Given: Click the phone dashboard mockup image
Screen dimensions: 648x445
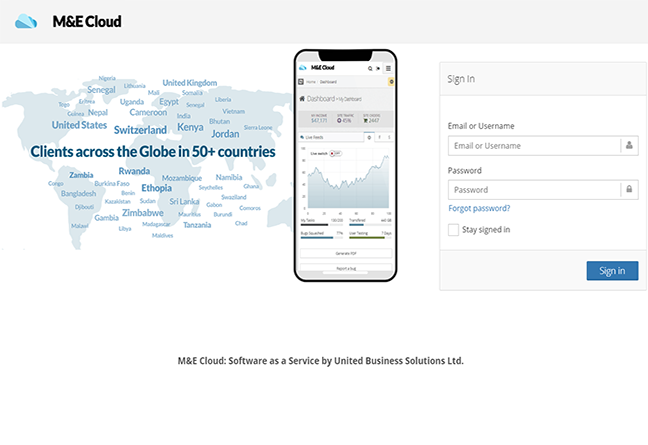Looking at the screenshot, I should (x=345, y=165).
